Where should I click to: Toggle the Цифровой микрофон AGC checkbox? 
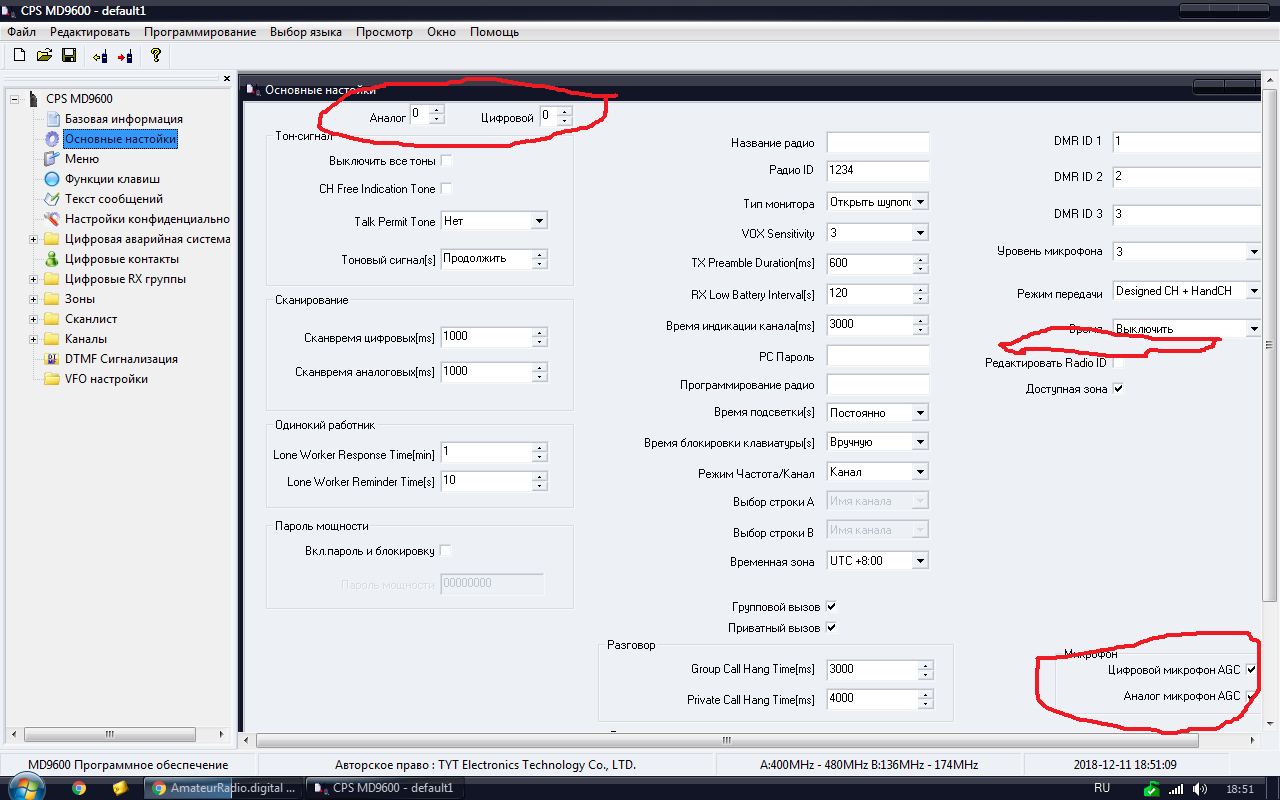[x=1250, y=669]
